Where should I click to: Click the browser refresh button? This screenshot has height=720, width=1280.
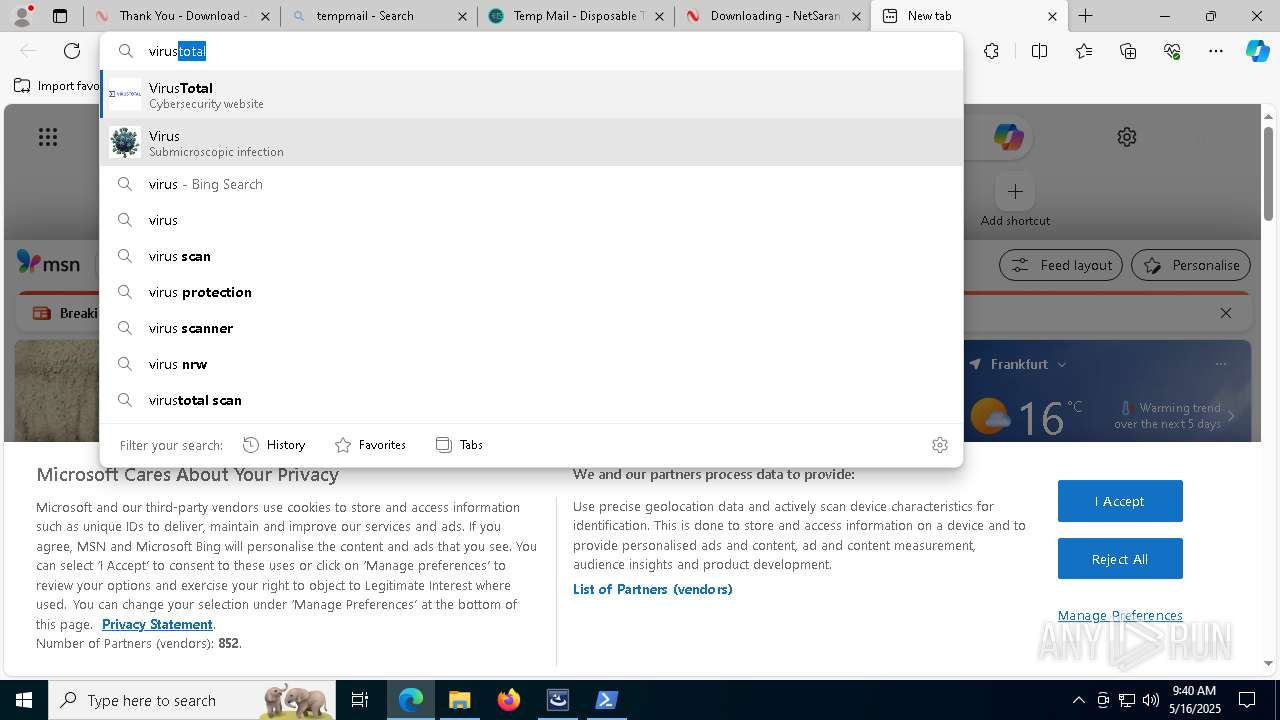coord(72,51)
